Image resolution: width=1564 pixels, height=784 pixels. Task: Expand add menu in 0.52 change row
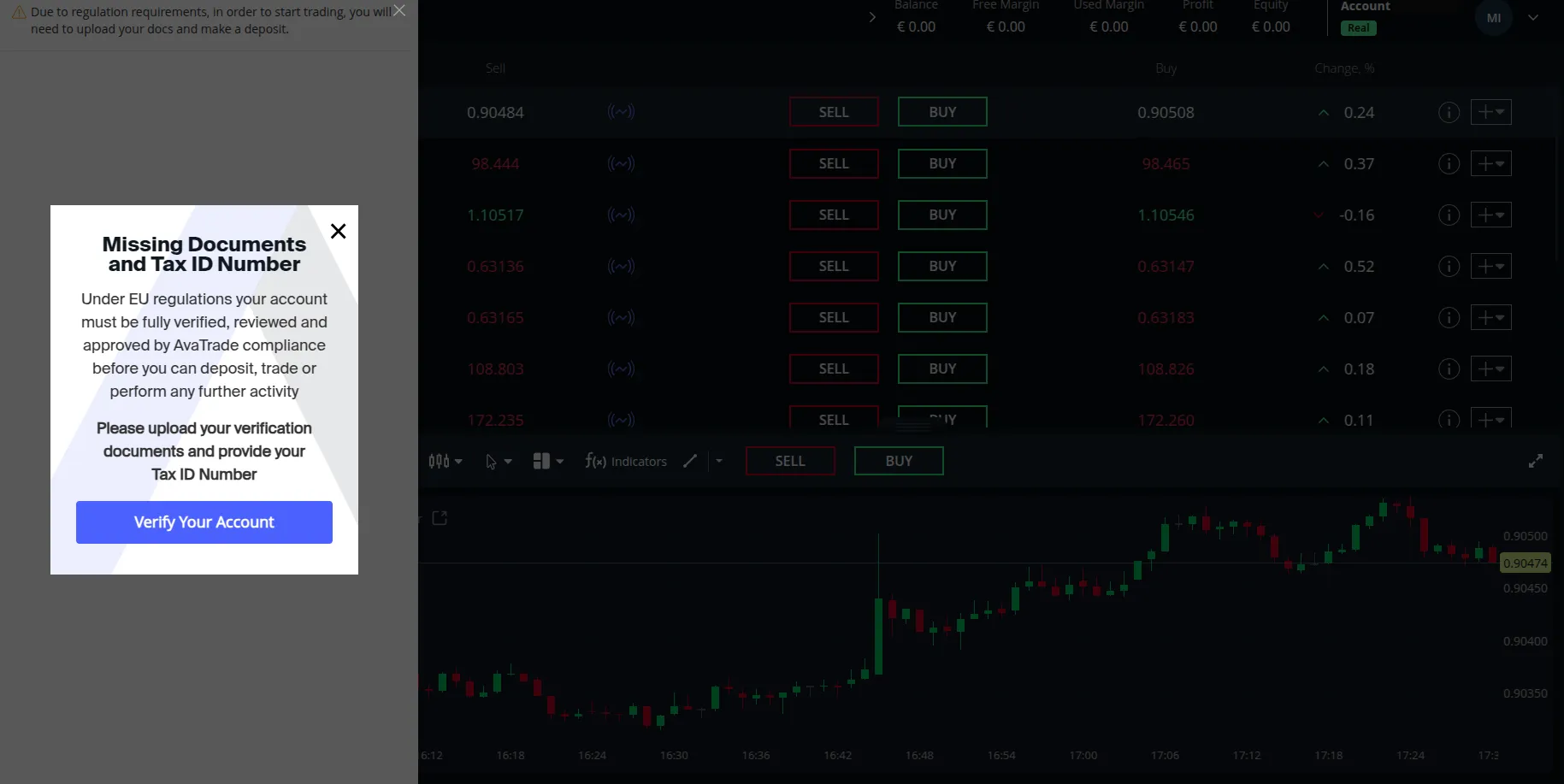pyautogui.click(x=1490, y=266)
